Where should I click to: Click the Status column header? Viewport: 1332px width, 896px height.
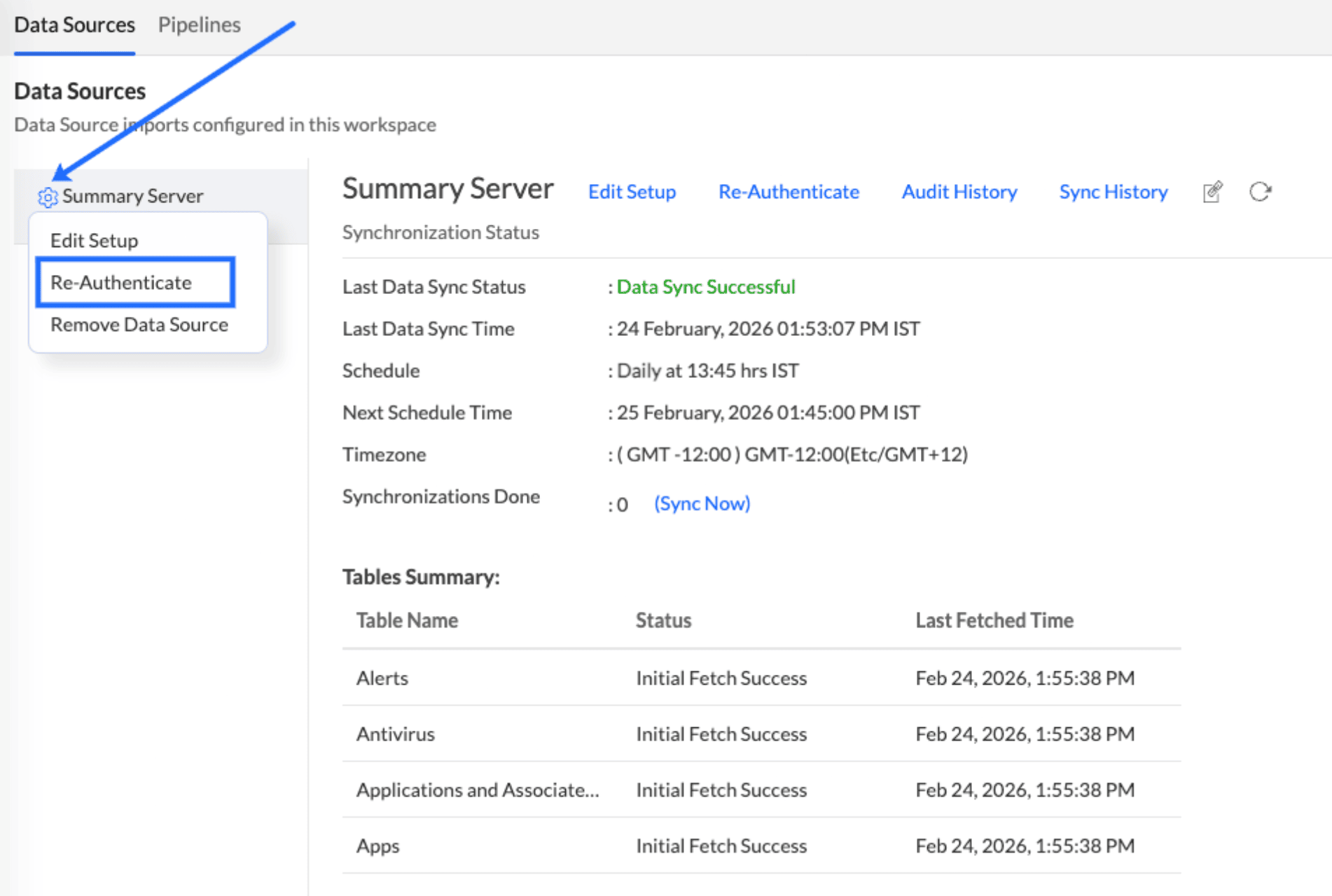coord(664,621)
